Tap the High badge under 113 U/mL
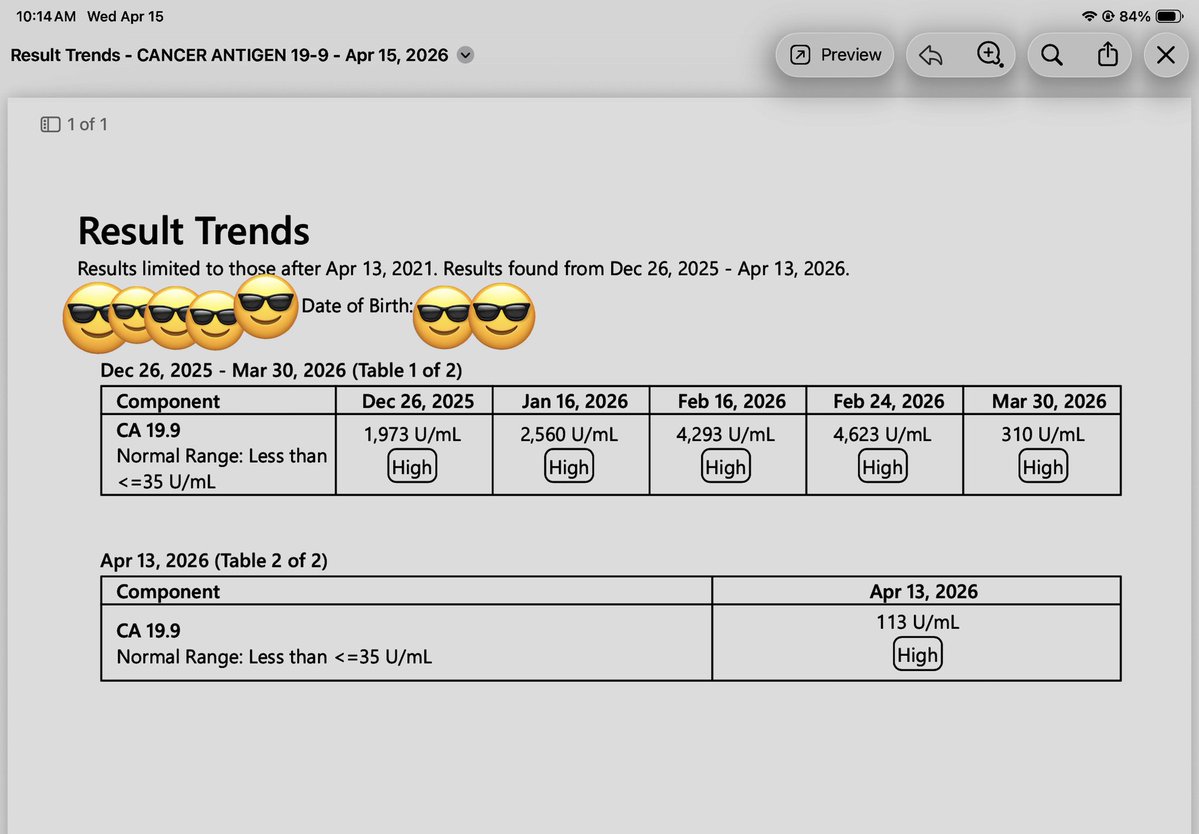The image size is (1199, 834). [918, 654]
